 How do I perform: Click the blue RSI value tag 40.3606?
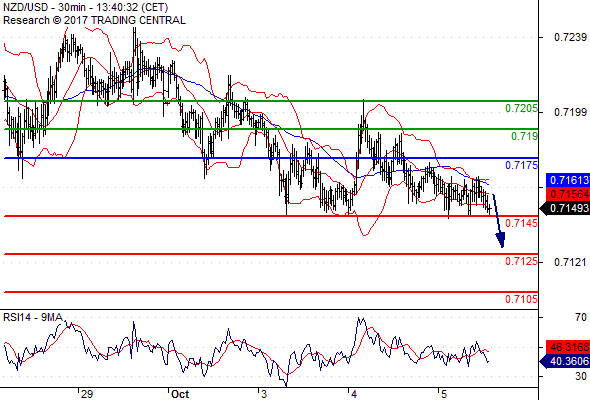point(564,361)
